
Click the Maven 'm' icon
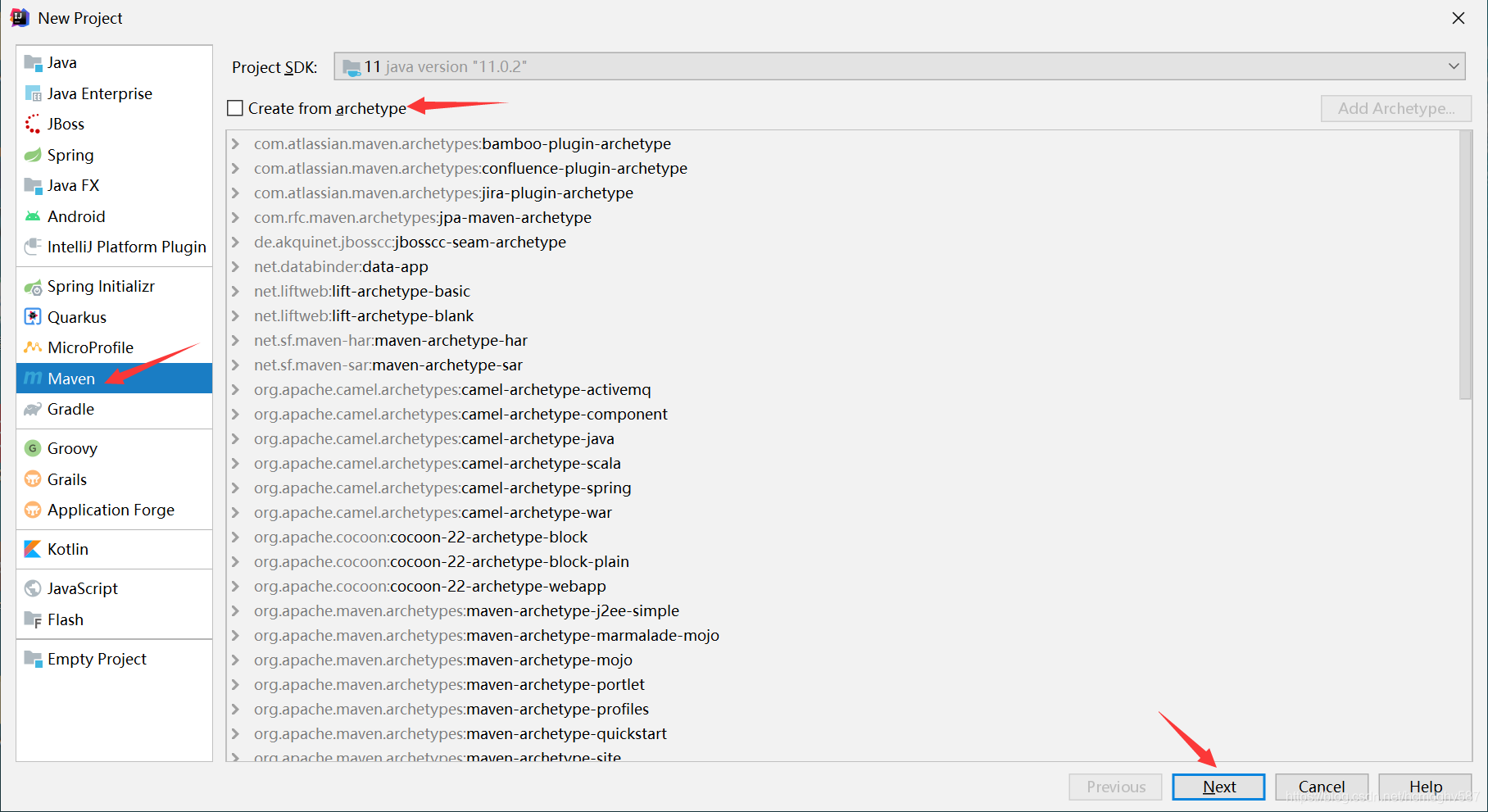[x=33, y=379]
